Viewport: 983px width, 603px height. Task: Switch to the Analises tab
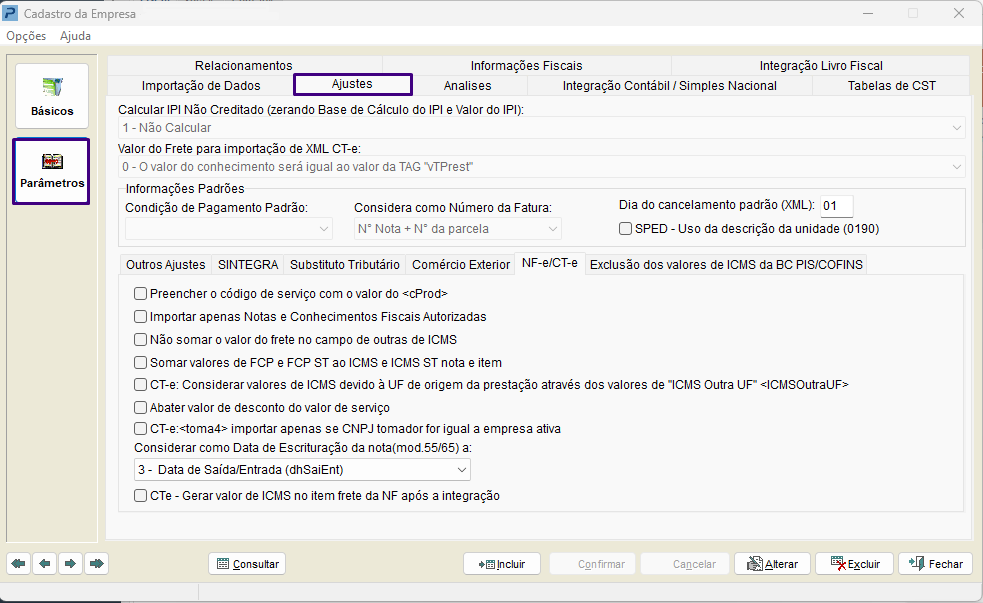(468, 85)
